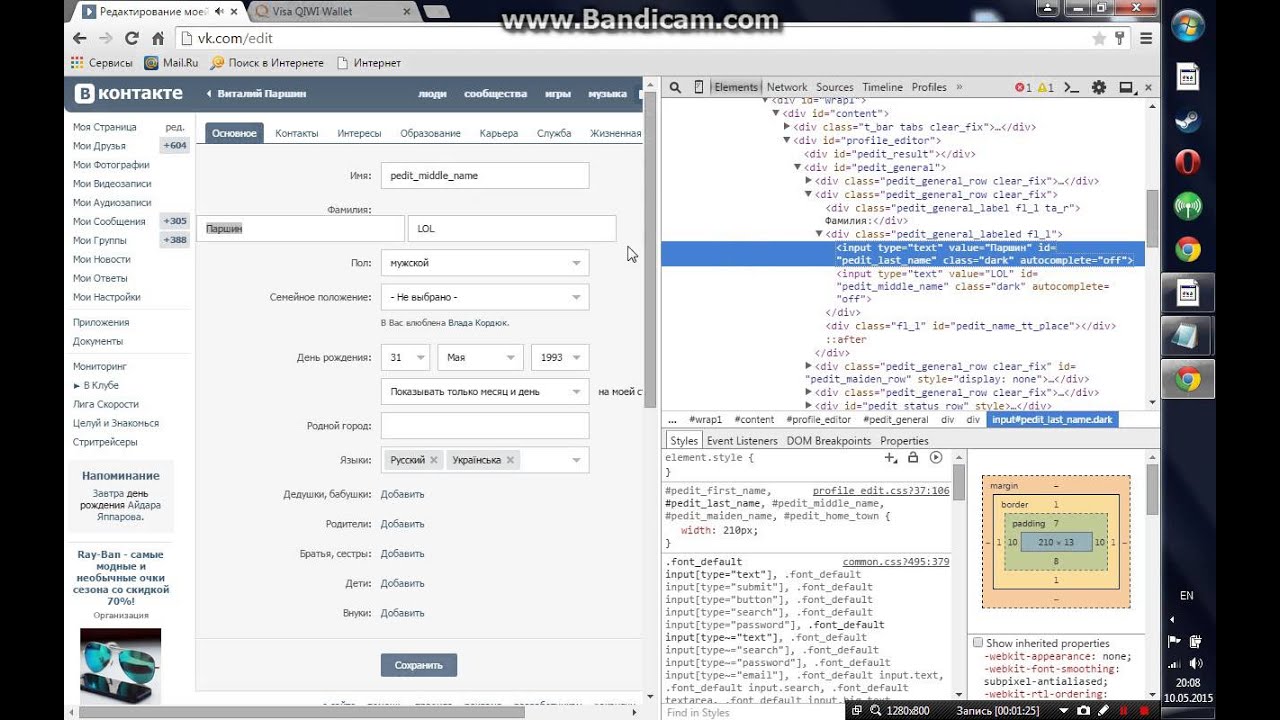The height and width of the screenshot is (720, 1280).
Task: Open the Показывать только месяц и день dropdown
Action: (x=485, y=392)
